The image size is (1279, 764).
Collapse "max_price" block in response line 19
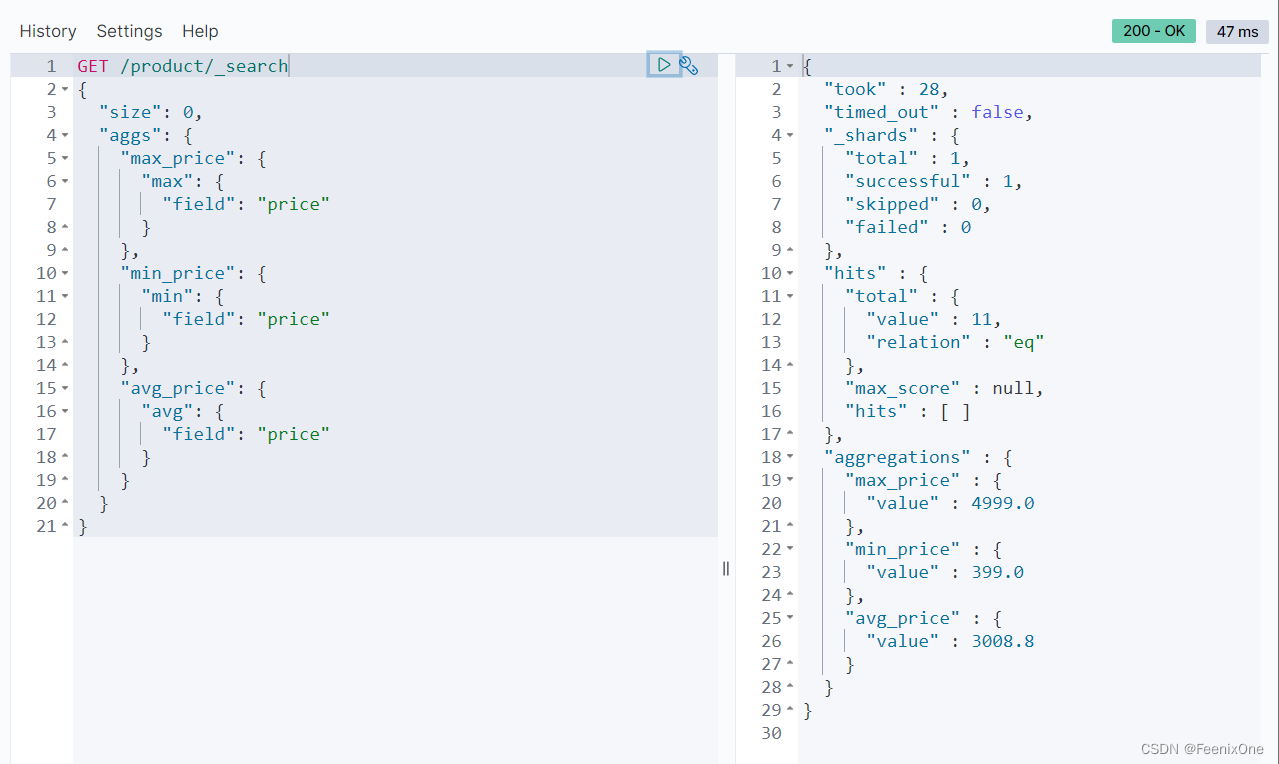click(790, 481)
